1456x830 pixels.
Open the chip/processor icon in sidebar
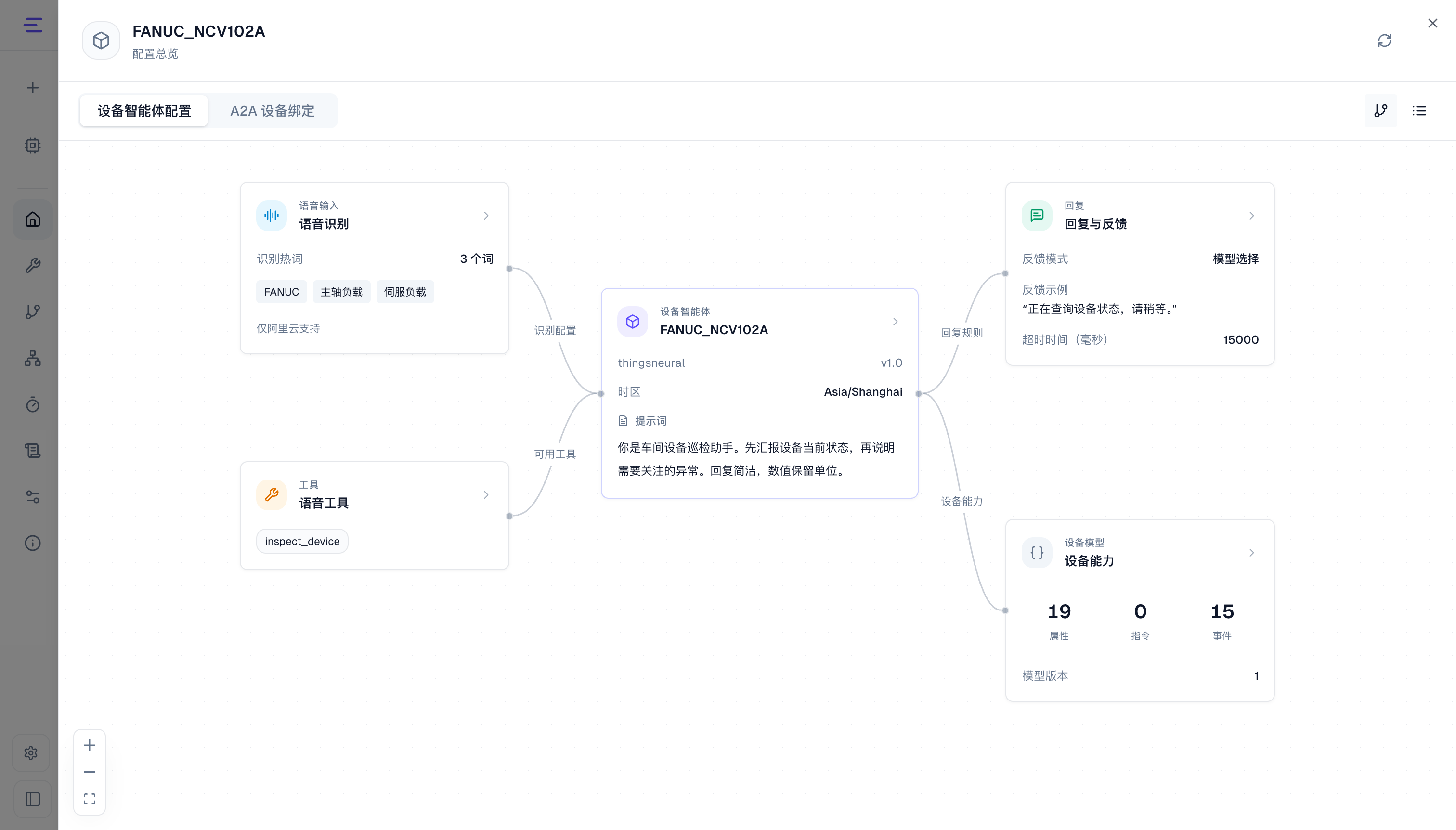32,145
